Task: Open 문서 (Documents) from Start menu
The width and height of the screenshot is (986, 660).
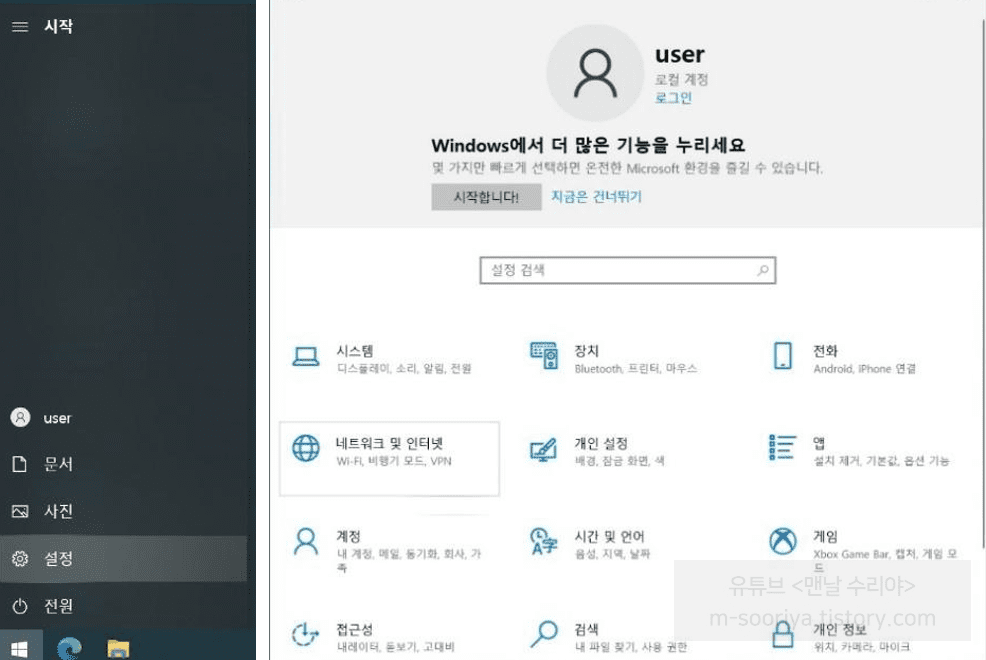Action: [58, 465]
